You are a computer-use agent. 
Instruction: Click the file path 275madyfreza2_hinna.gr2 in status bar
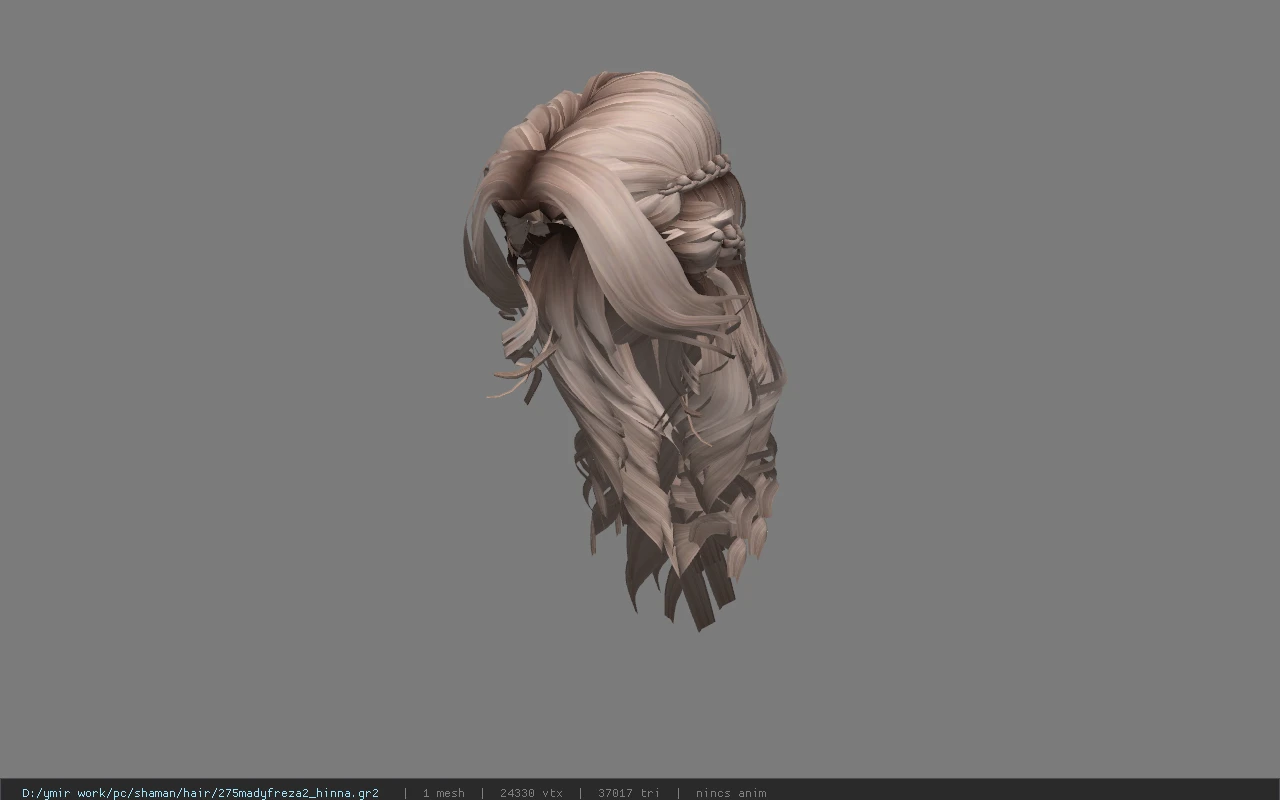(200, 793)
